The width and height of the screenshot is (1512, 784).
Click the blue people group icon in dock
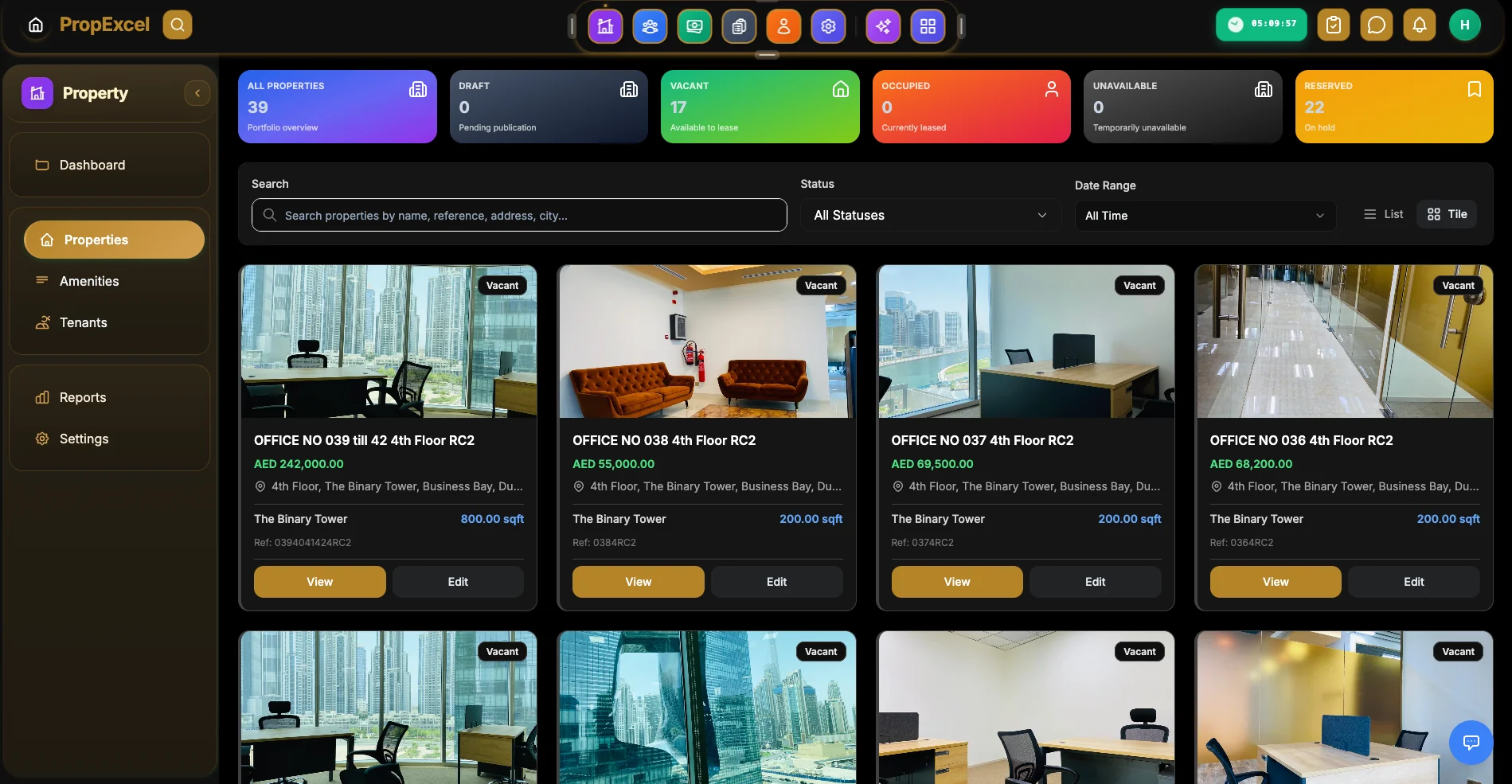pos(650,26)
